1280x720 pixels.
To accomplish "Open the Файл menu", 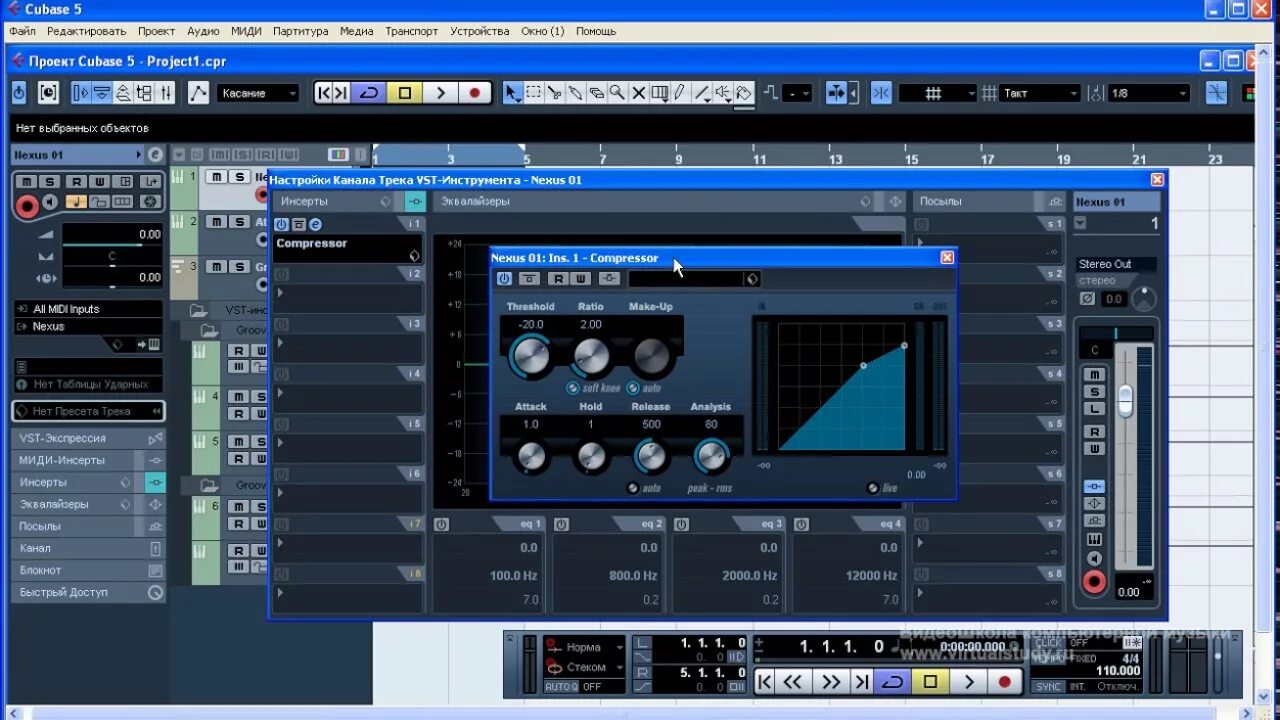I will [x=22, y=31].
